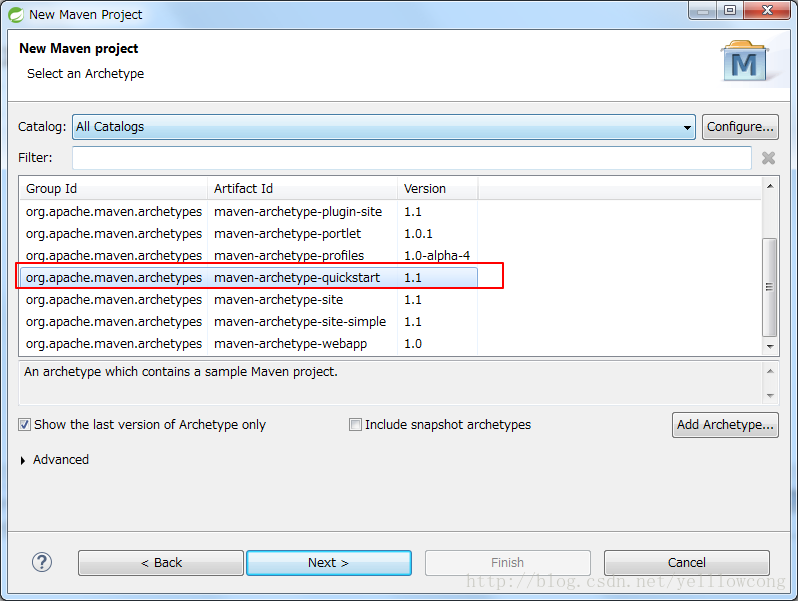Viewport: 798px width, 601px height.
Task: Click version 1.0-alpha-4 cell
Action: (437, 255)
